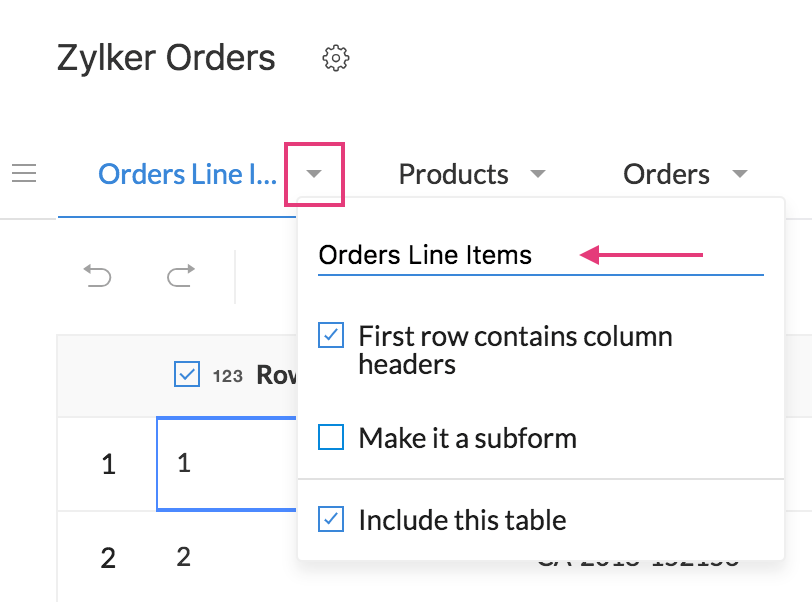Switch to the Products tab
This screenshot has height=602, width=812.
click(453, 175)
